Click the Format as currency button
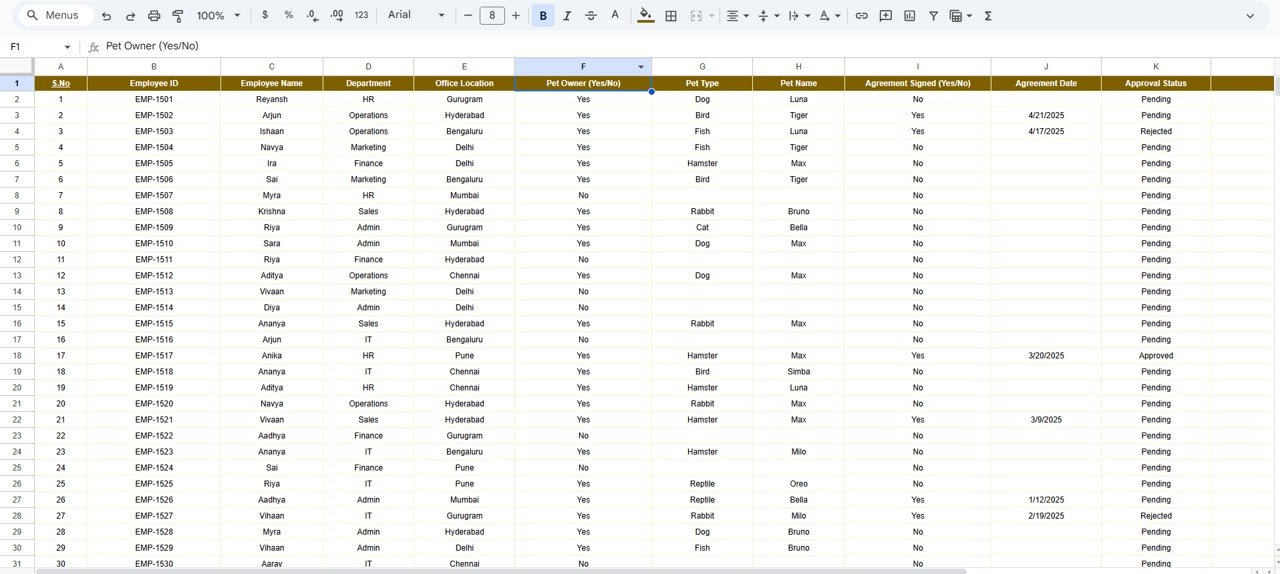The image size is (1280, 574). [x=264, y=16]
